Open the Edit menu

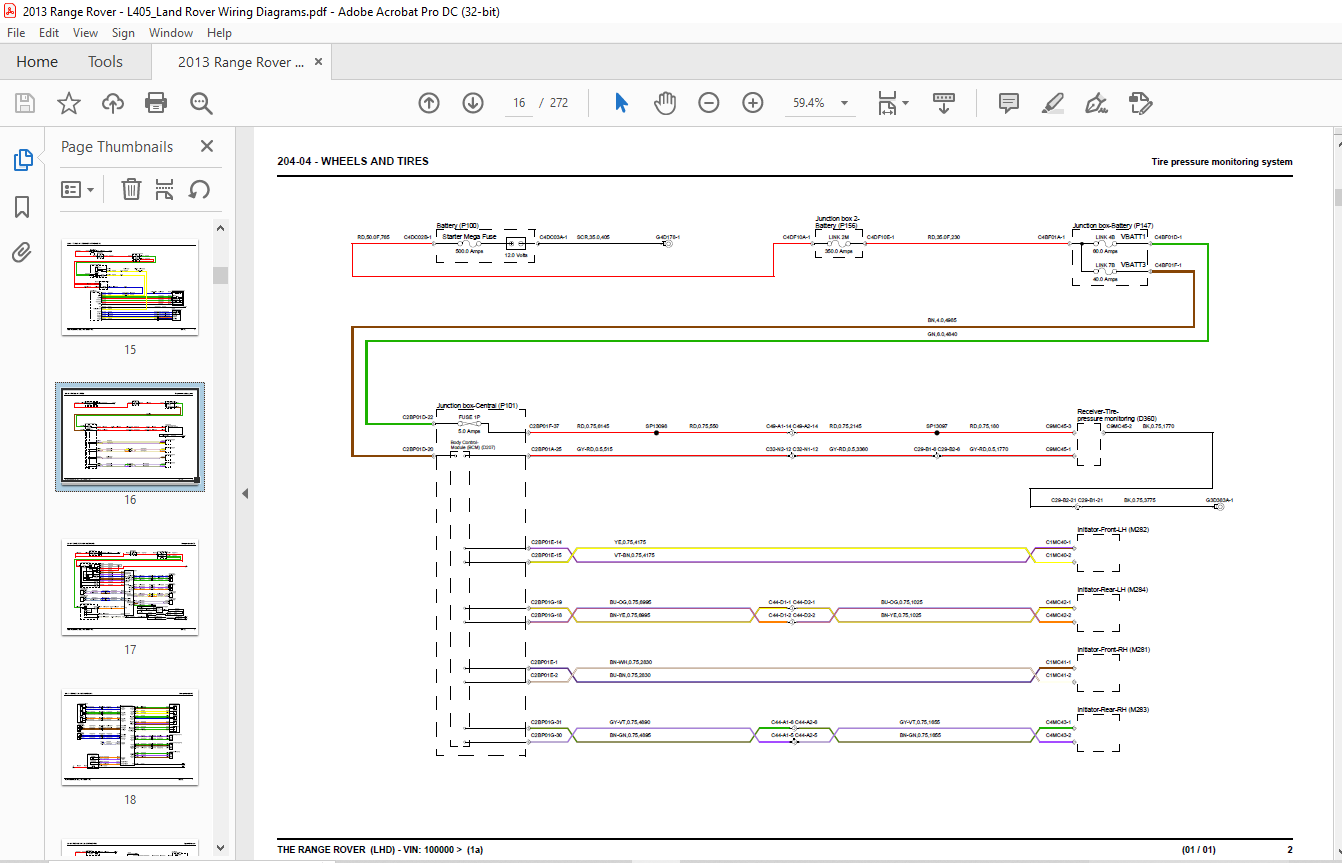point(49,33)
